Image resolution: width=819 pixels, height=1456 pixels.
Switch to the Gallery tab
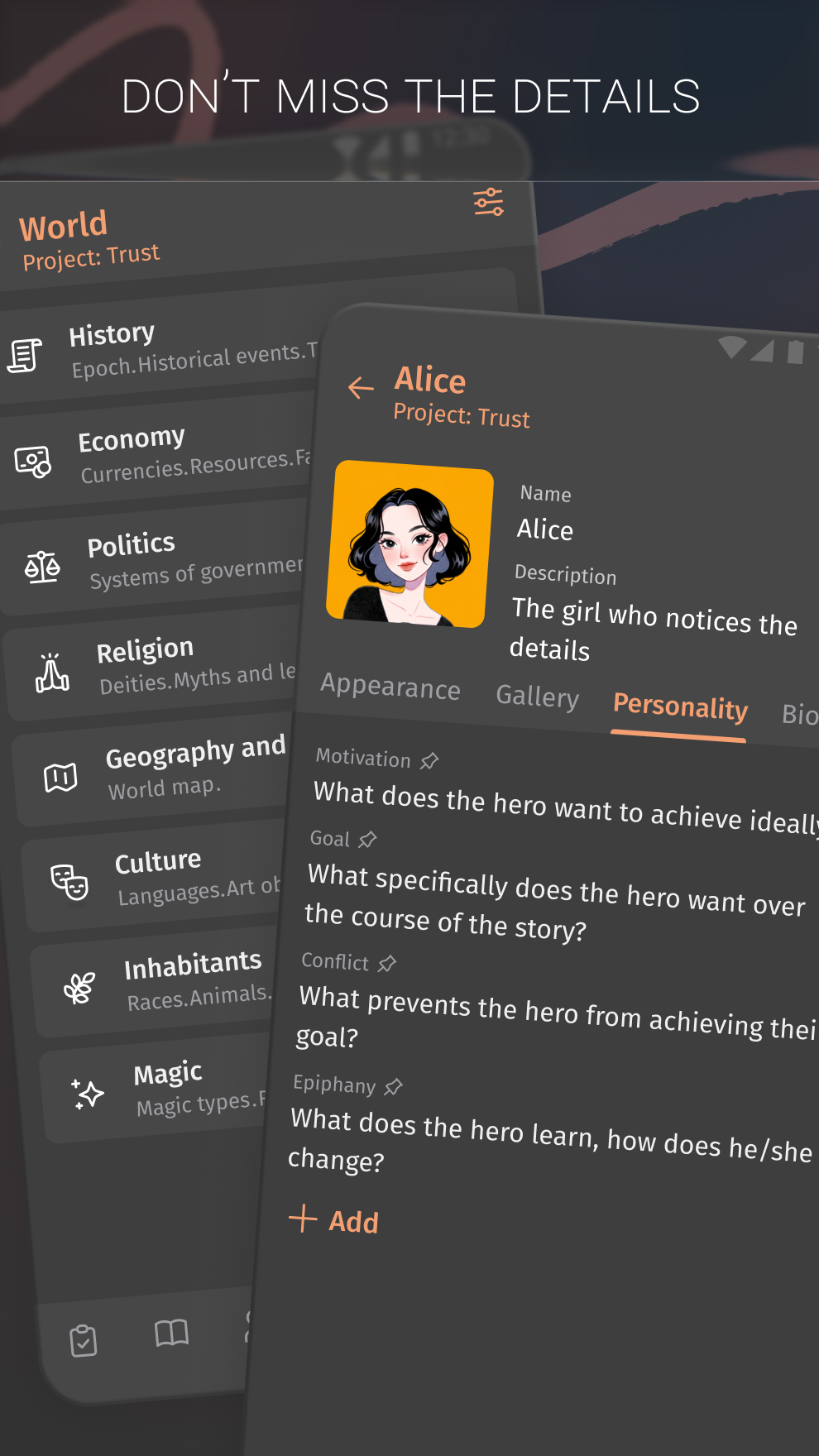click(x=538, y=696)
